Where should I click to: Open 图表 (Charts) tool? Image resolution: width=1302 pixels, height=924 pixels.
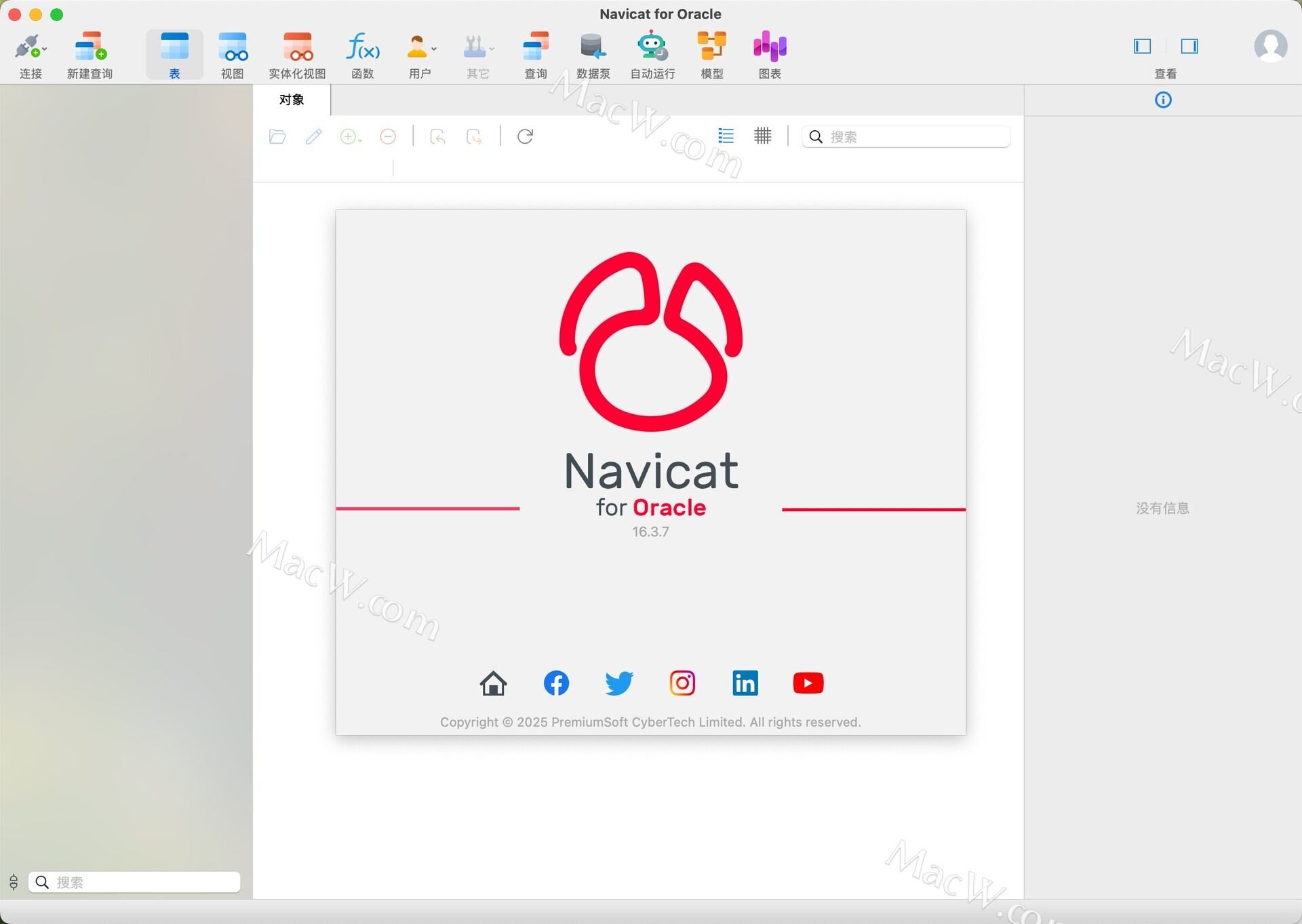tap(770, 55)
